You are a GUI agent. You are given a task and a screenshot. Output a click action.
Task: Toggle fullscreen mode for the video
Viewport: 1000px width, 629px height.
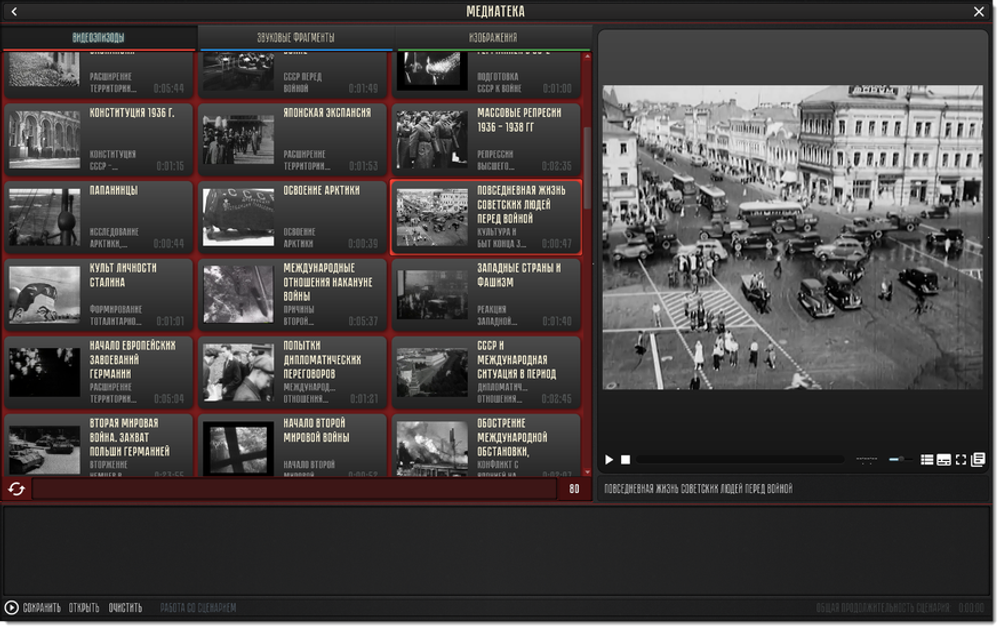click(961, 460)
